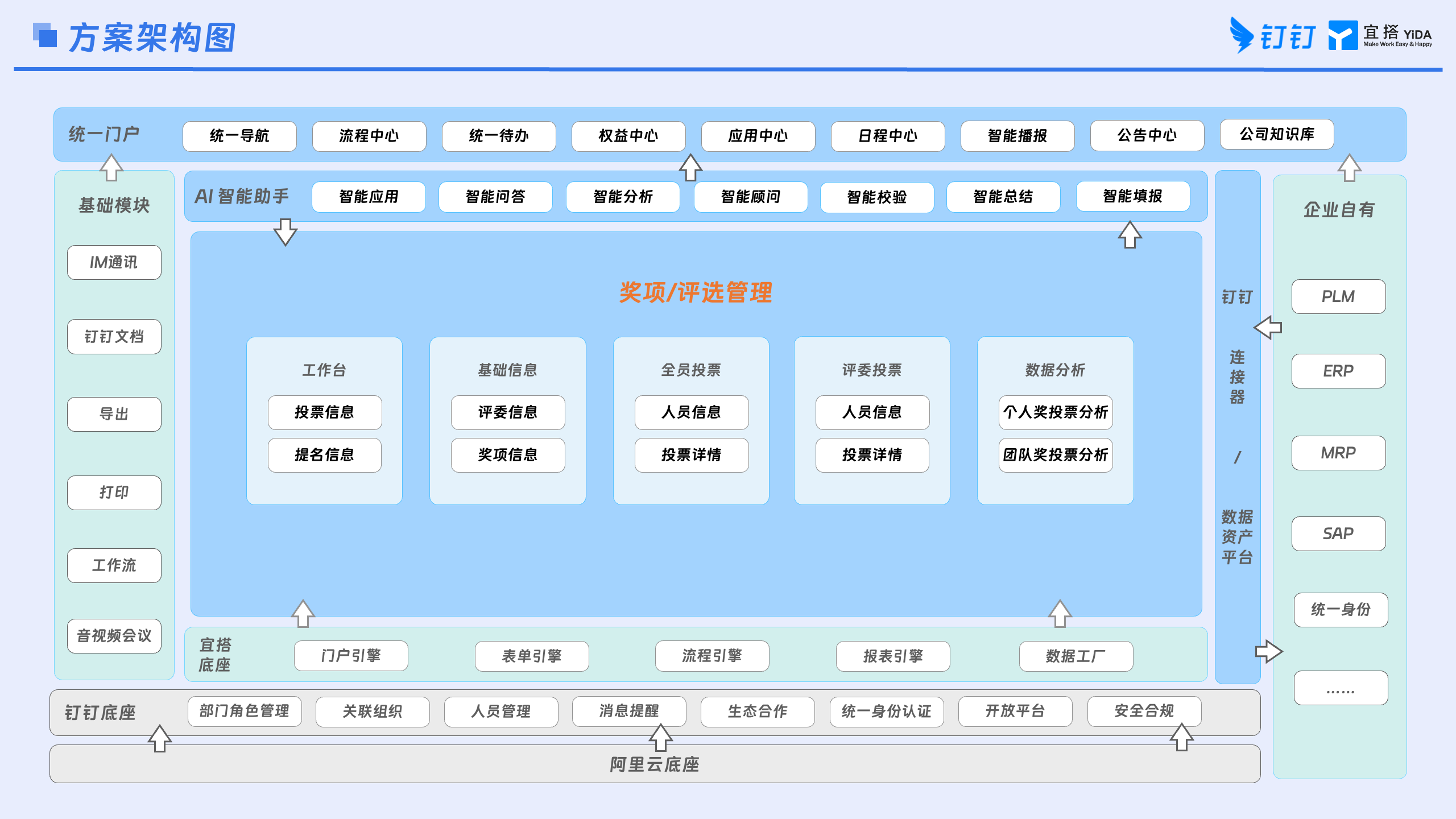Select the 表单引擎 box
This screenshot has width=1456, height=819.
pos(532,656)
